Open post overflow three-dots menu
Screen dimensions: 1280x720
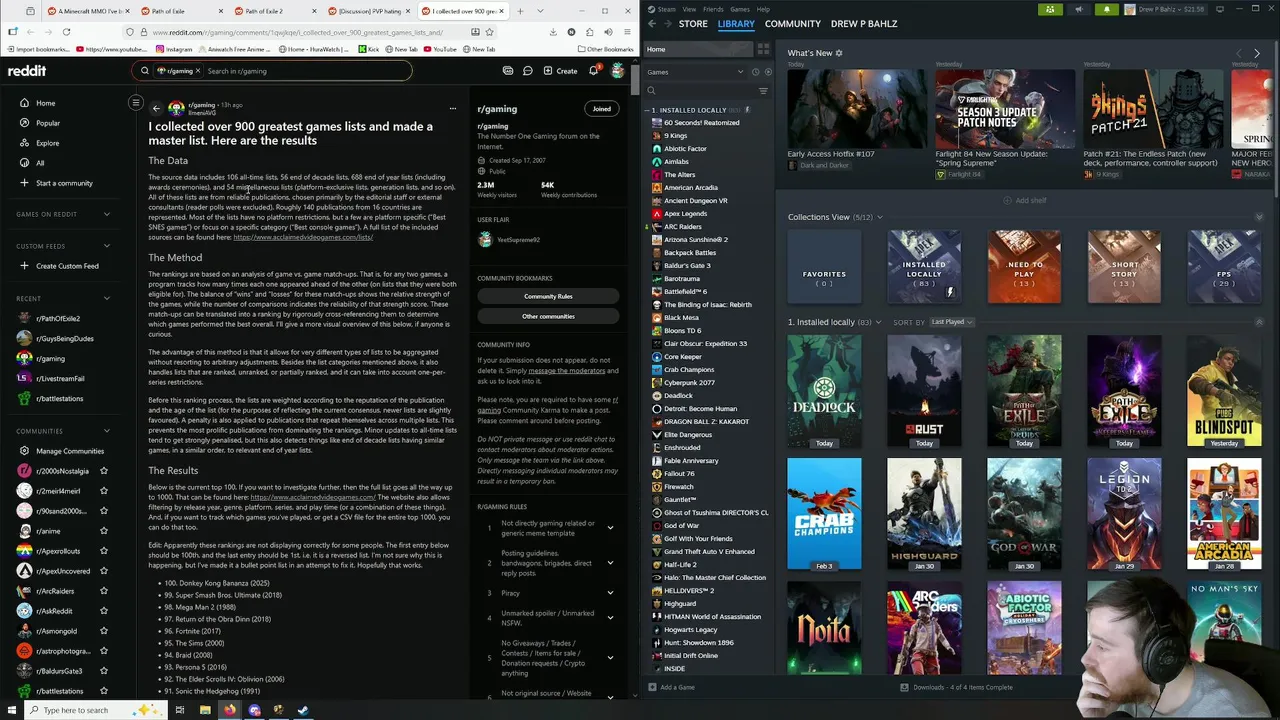[x=452, y=108]
